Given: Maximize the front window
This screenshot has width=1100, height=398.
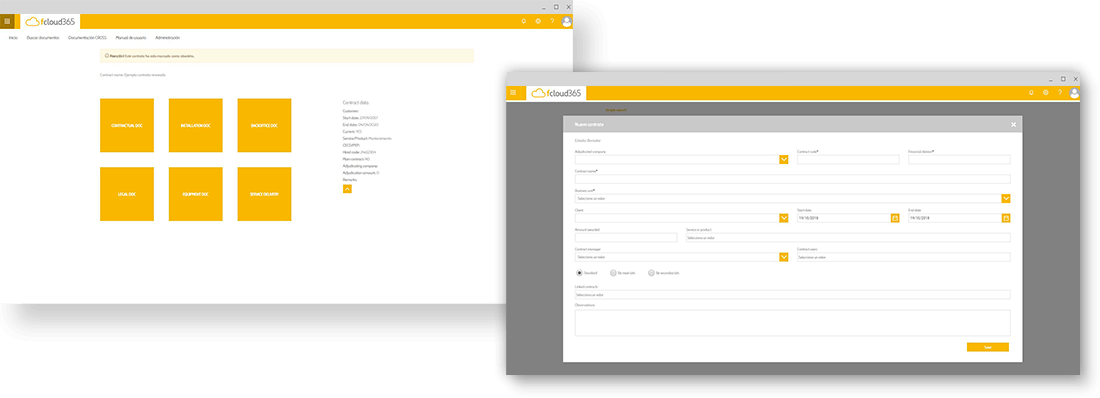Looking at the screenshot, I should [1063, 79].
